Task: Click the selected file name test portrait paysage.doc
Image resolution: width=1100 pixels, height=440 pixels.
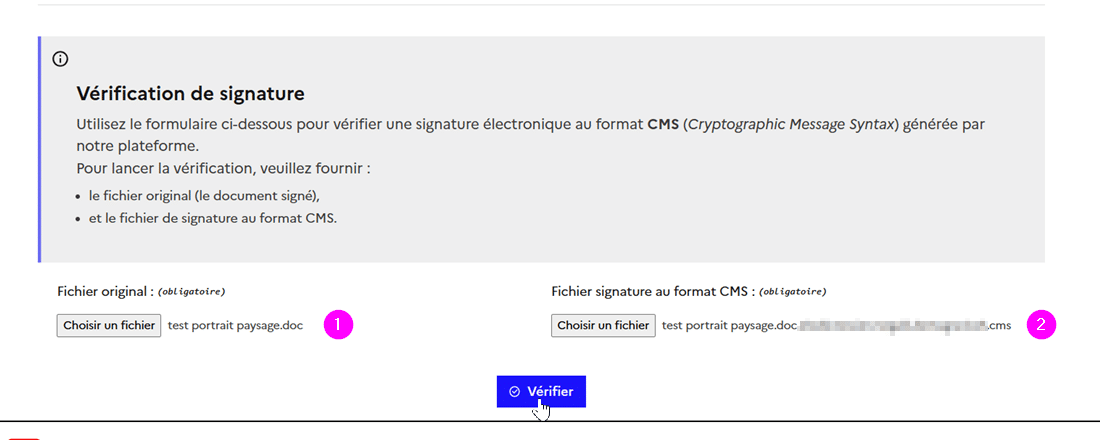Action: click(x=235, y=325)
